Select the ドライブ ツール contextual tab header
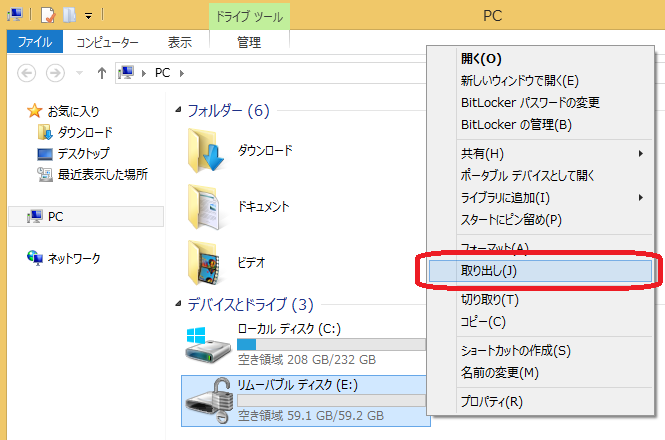Screen dimensions: 665x440 249,17
